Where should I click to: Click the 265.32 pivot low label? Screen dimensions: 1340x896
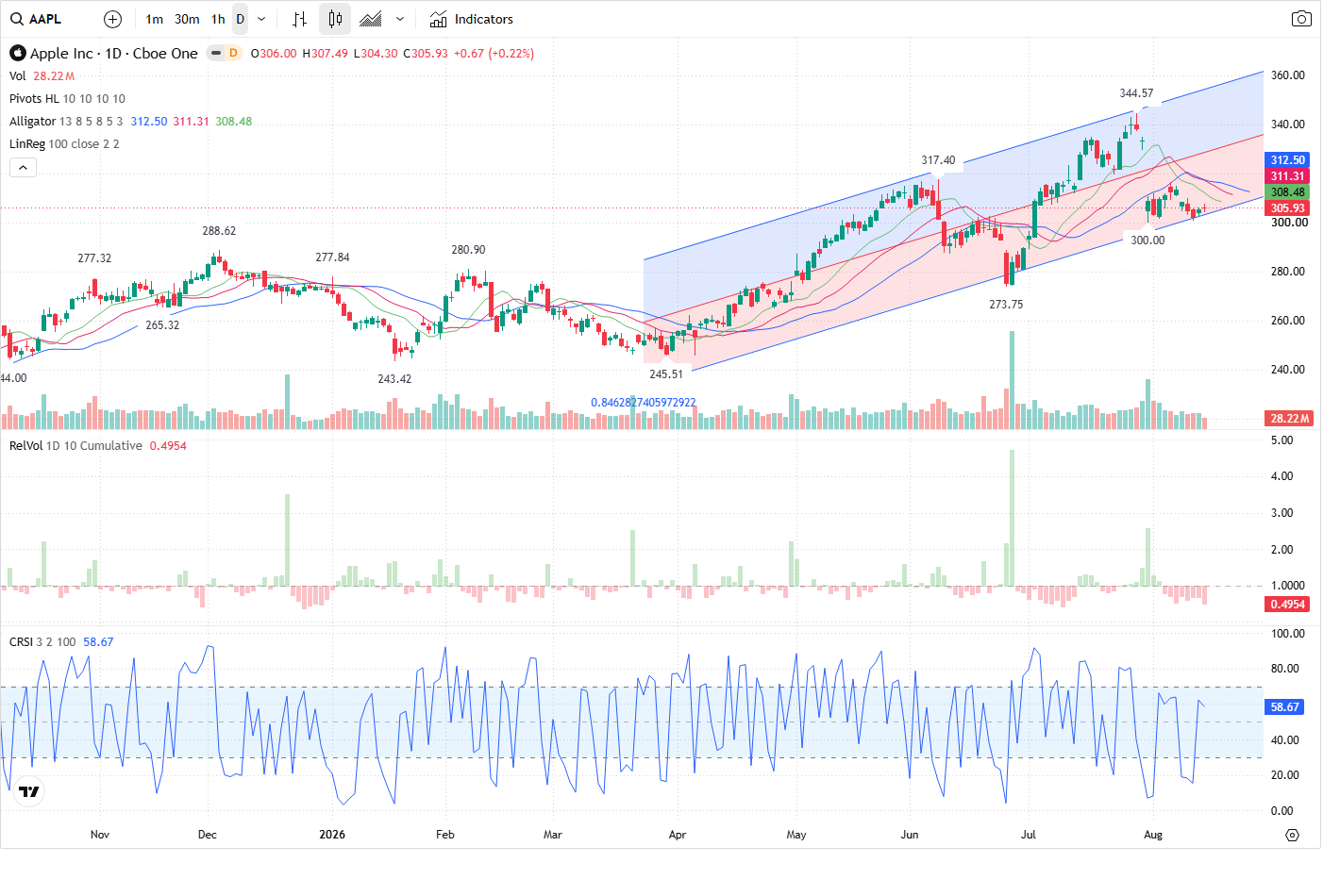[162, 325]
